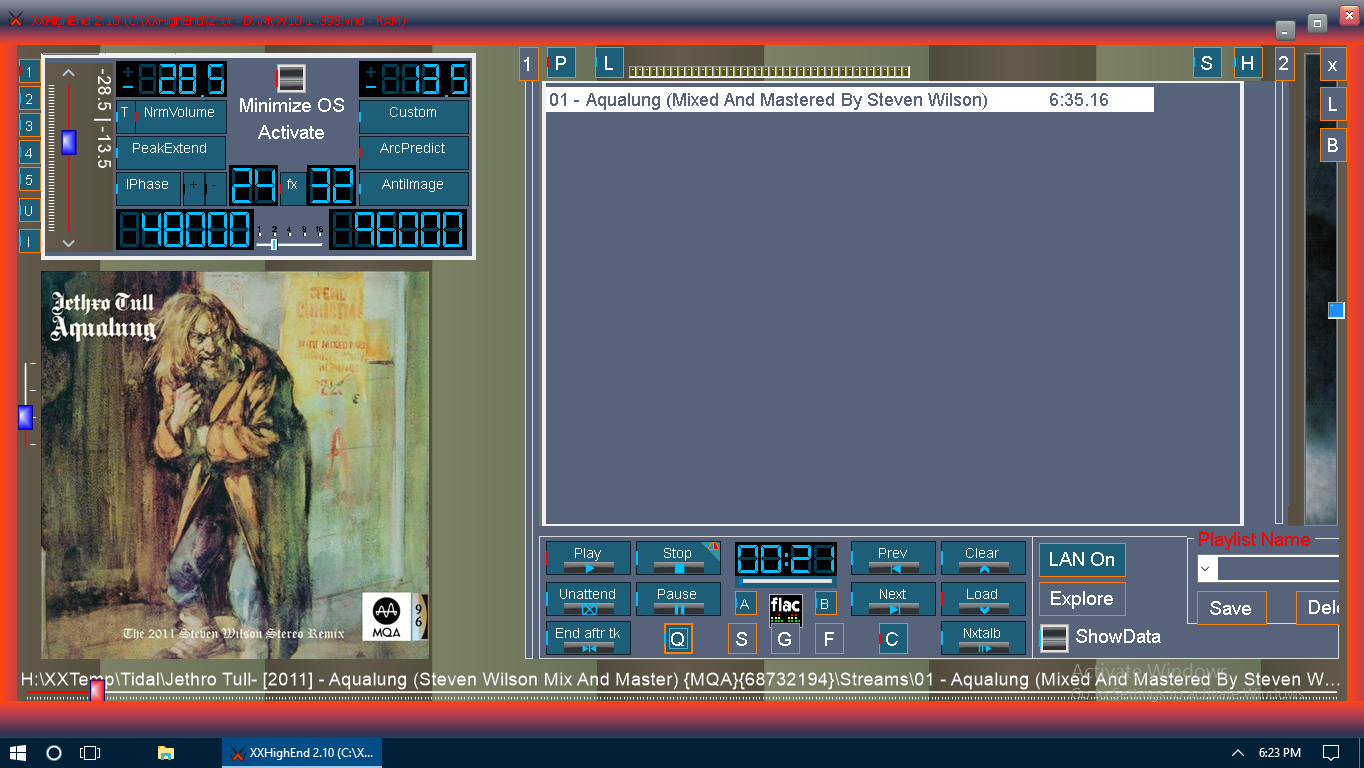
Task: Lower volume with the down chevron
Action: coord(68,243)
